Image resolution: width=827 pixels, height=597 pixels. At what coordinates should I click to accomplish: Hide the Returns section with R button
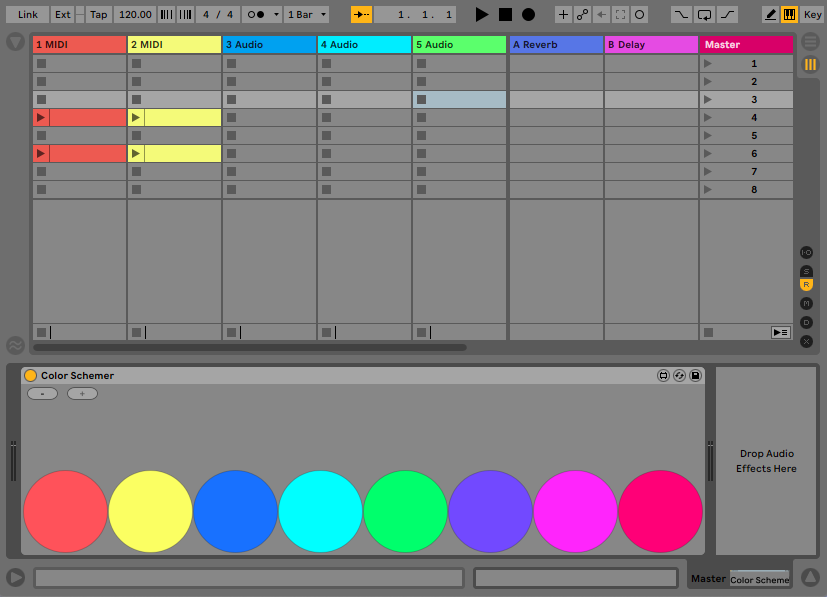coord(806,285)
